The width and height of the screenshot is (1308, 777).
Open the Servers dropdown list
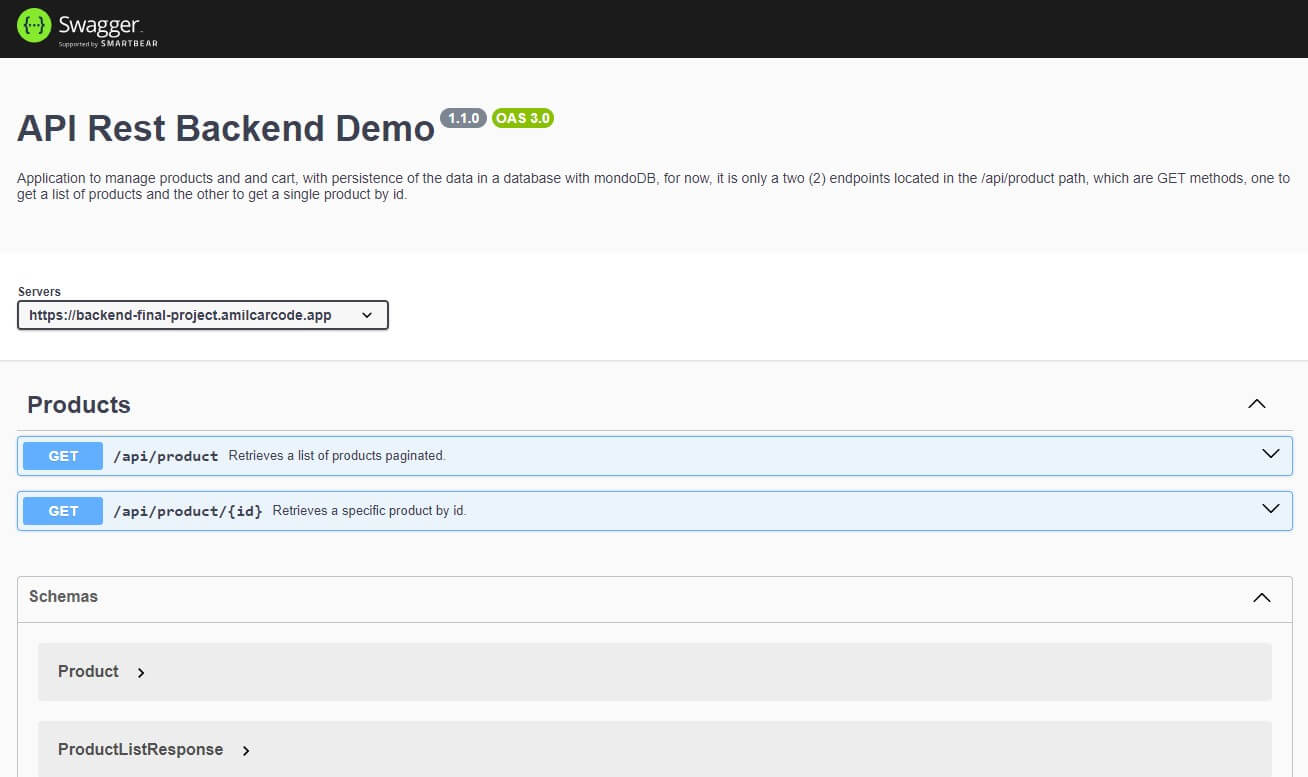[x=202, y=315]
